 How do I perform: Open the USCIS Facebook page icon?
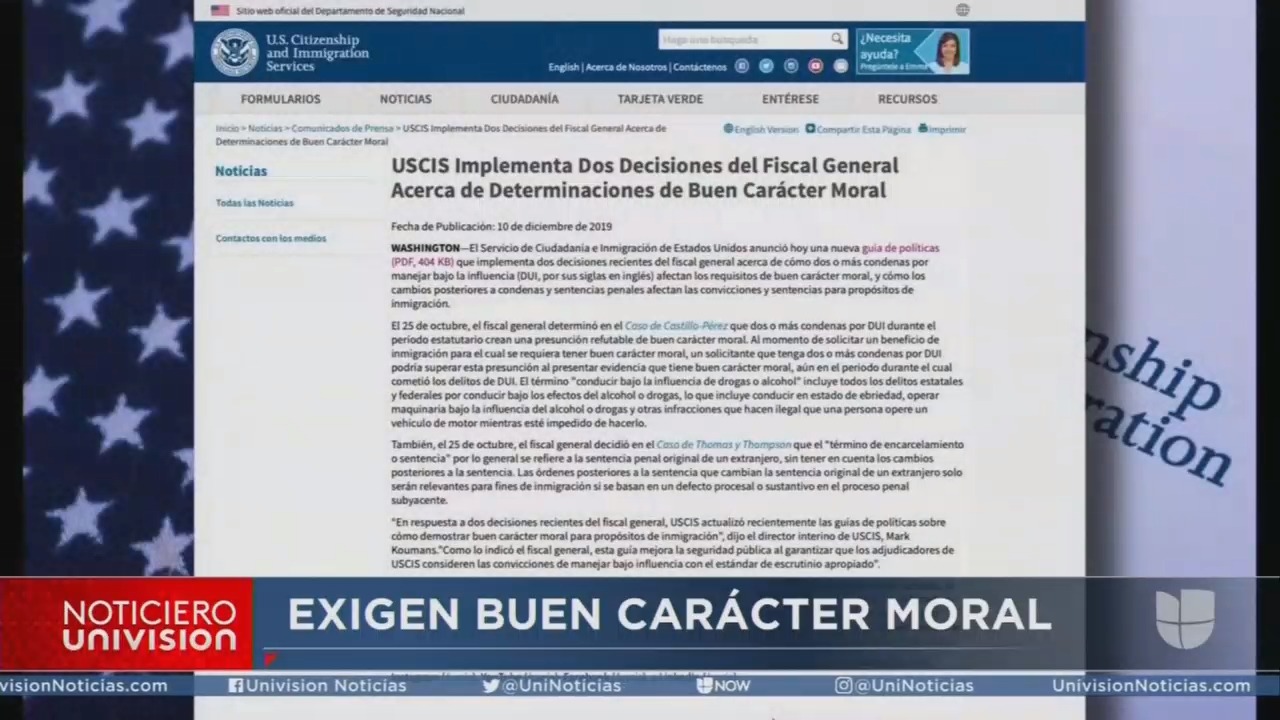[x=742, y=66]
